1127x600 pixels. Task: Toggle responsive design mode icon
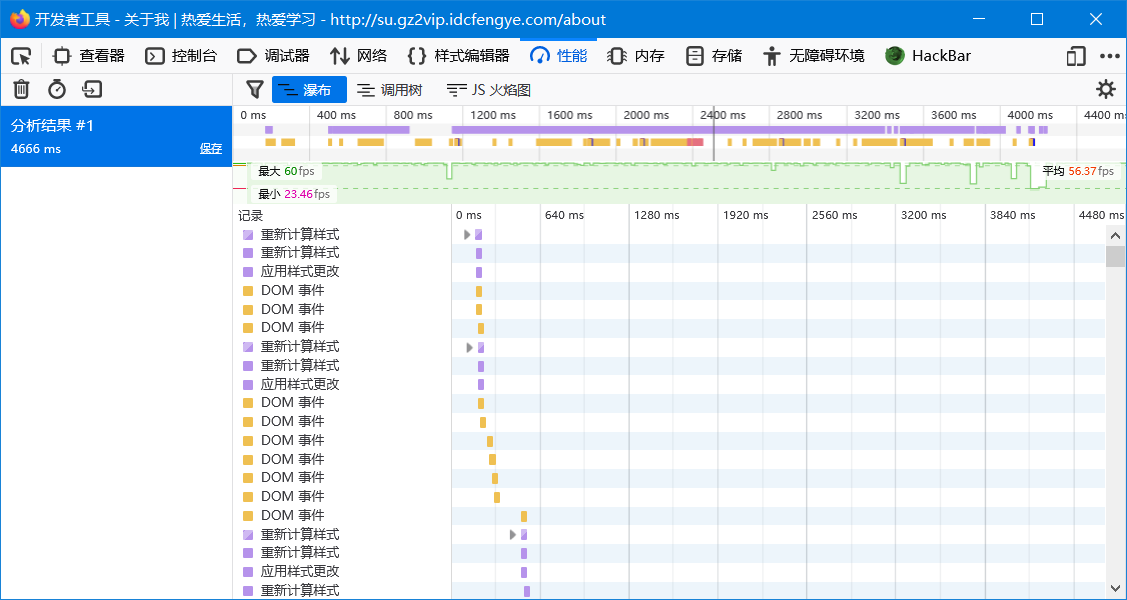pyautogui.click(x=1075, y=56)
